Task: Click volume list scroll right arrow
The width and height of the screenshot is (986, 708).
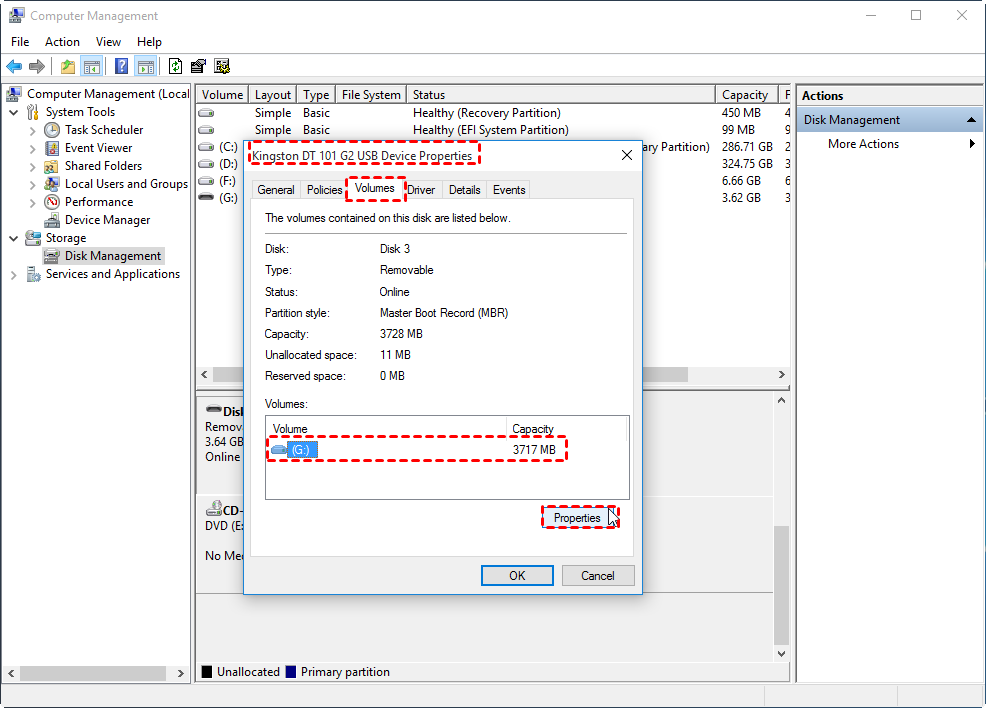Action: tap(782, 375)
